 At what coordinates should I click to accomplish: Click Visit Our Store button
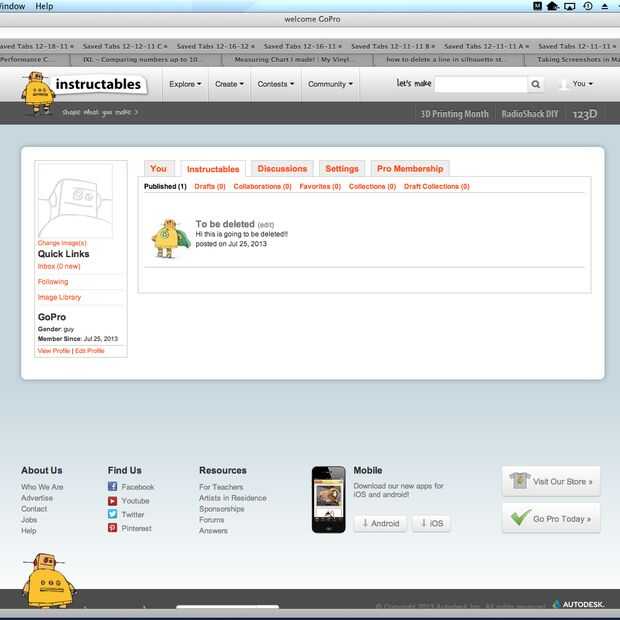[551, 481]
